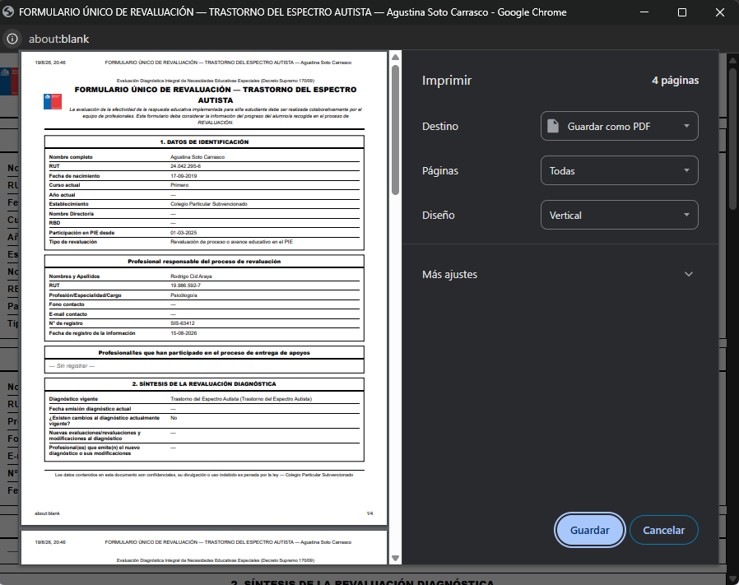Screen dimensions: 739x585
Task: Click the Chilean government logo in preview
Action: coord(53,101)
